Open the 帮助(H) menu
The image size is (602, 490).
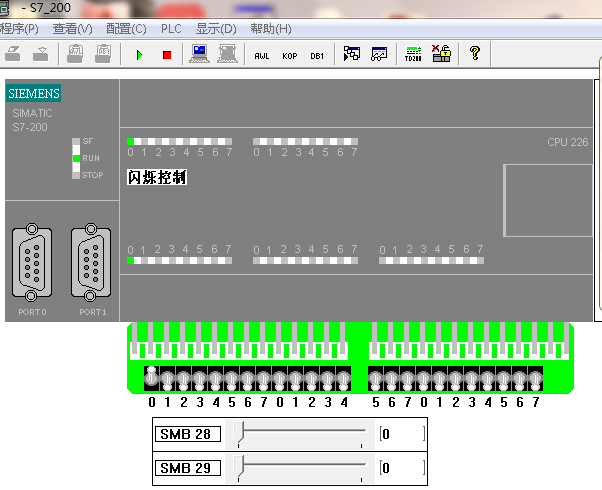[271, 29]
